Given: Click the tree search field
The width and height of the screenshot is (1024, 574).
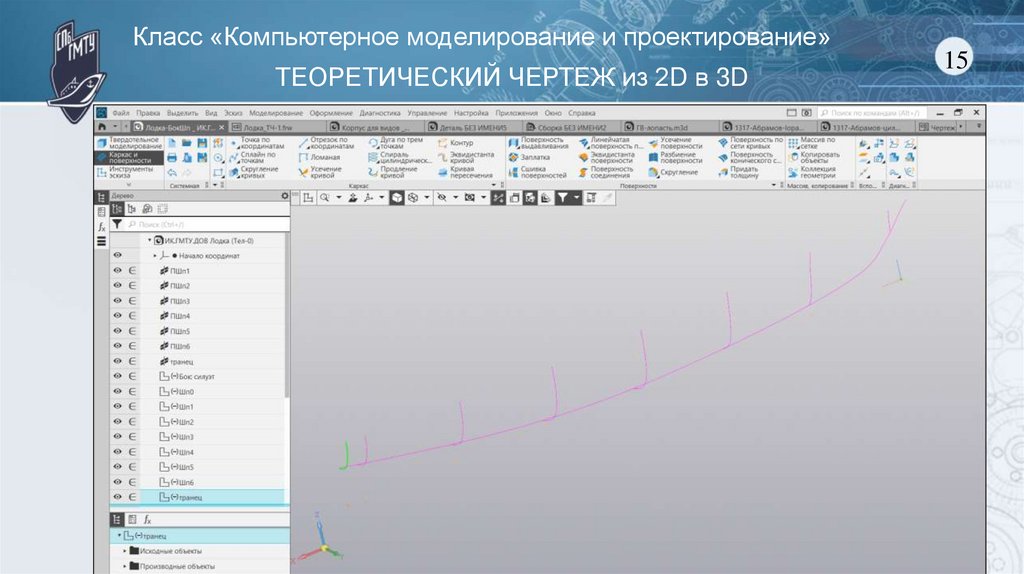Looking at the screenshot, I should (208, 224).
